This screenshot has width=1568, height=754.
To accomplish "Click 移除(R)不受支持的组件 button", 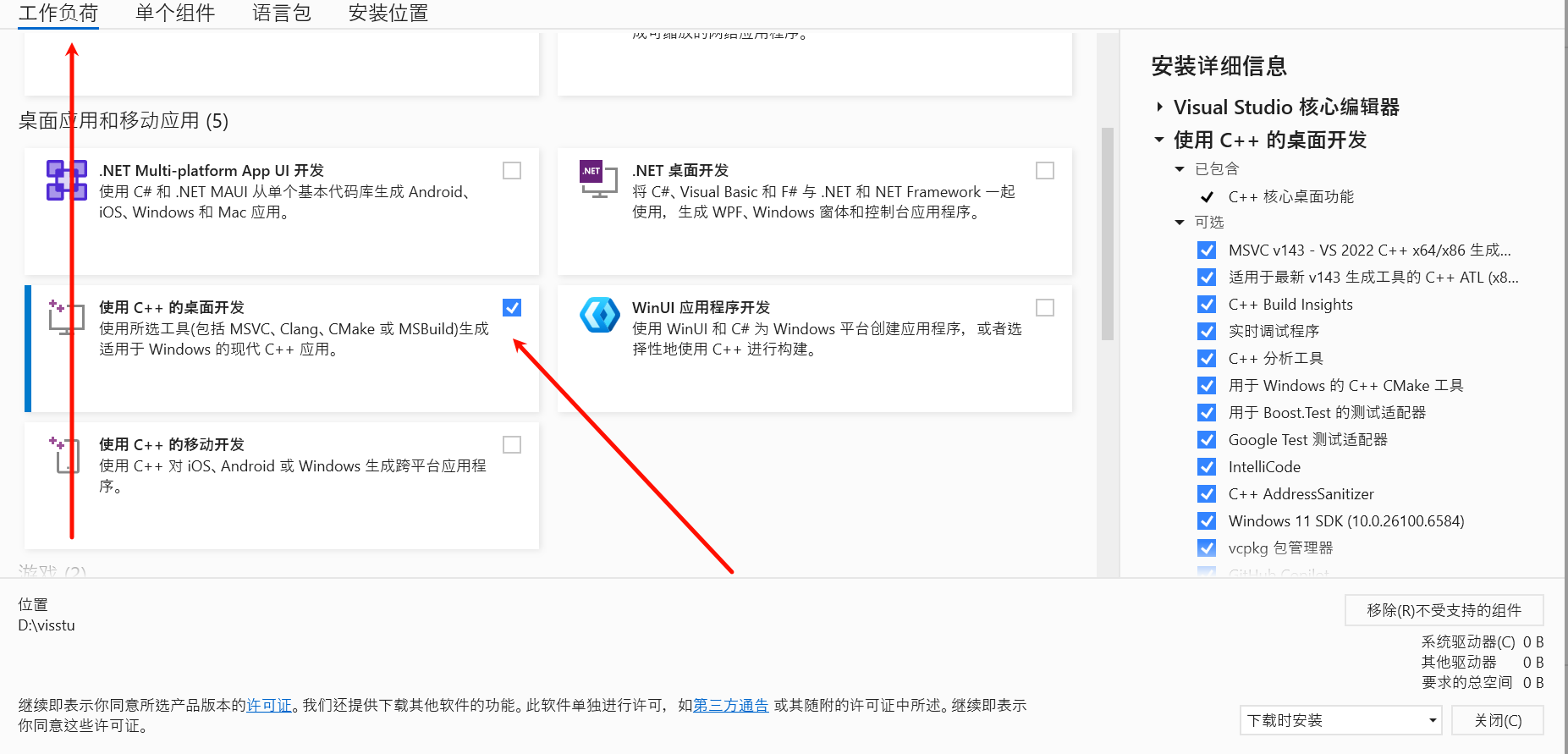I will (1444, 611).
